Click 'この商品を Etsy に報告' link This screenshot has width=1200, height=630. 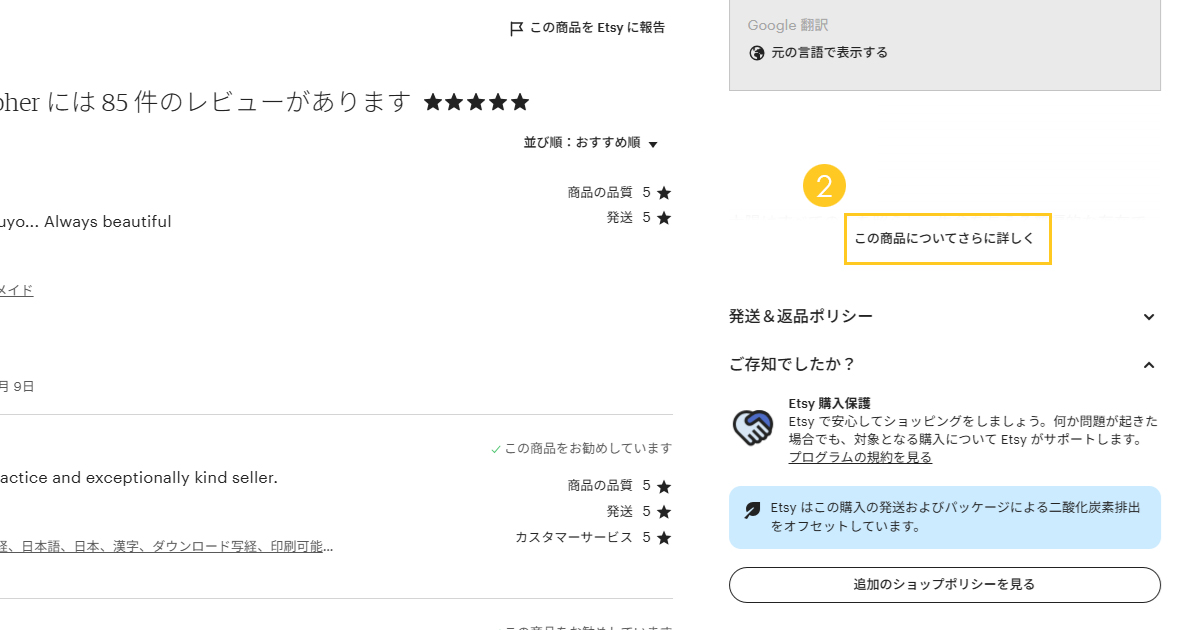[597, 28]
